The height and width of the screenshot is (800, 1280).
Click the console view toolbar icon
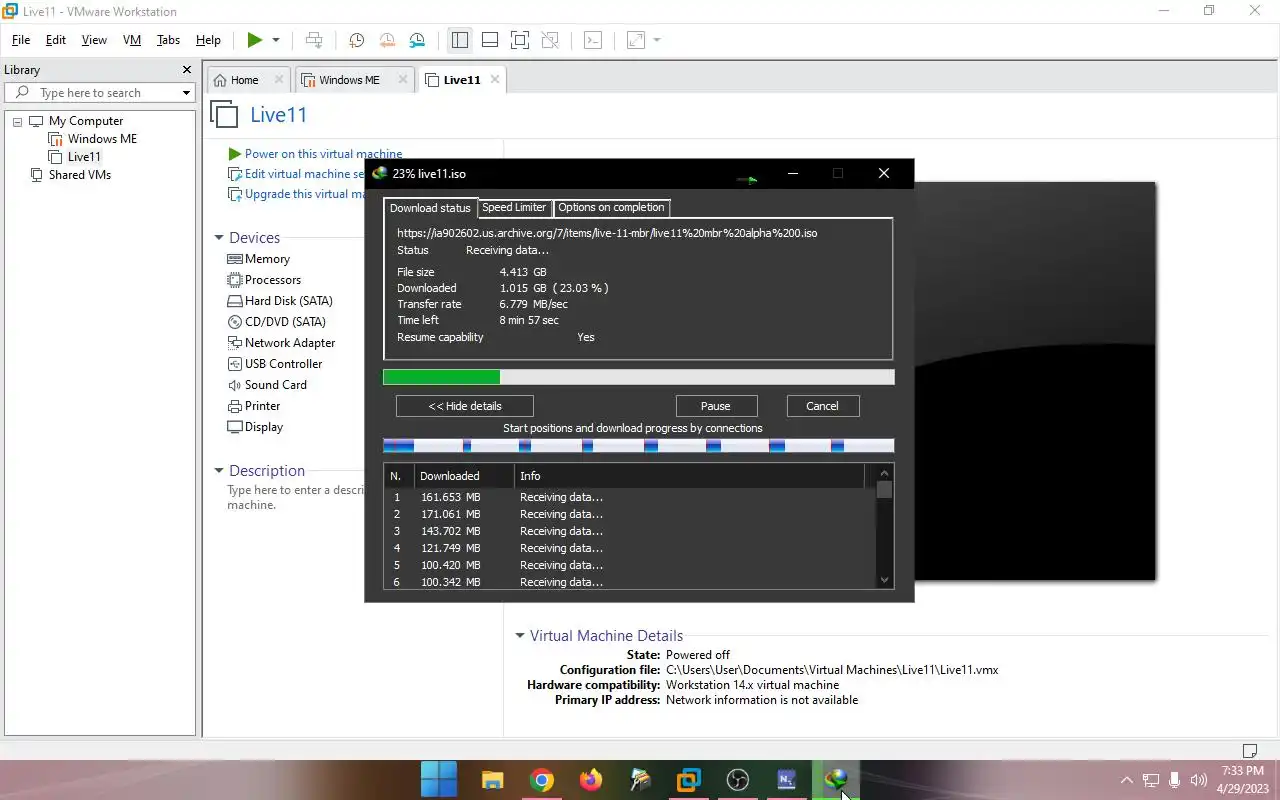[x=593, y=40]
